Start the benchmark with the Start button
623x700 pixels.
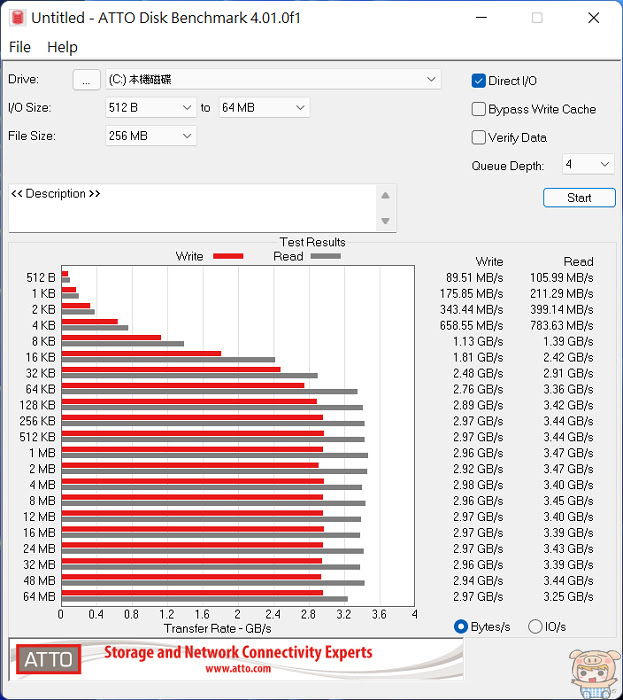(x=579, y=198)
